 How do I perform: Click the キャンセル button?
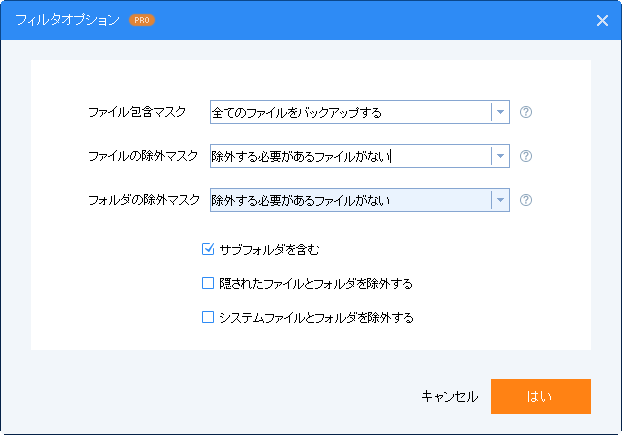[x=450, y=396]
